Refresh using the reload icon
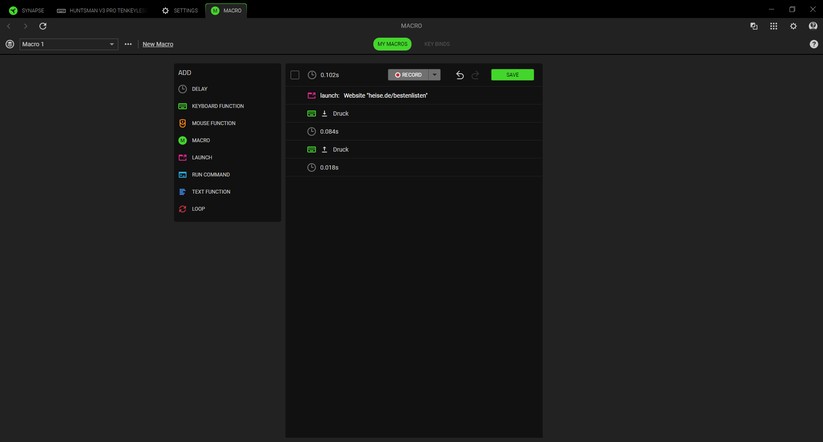Viewport: 823px width, 442px height. (43, 26)
